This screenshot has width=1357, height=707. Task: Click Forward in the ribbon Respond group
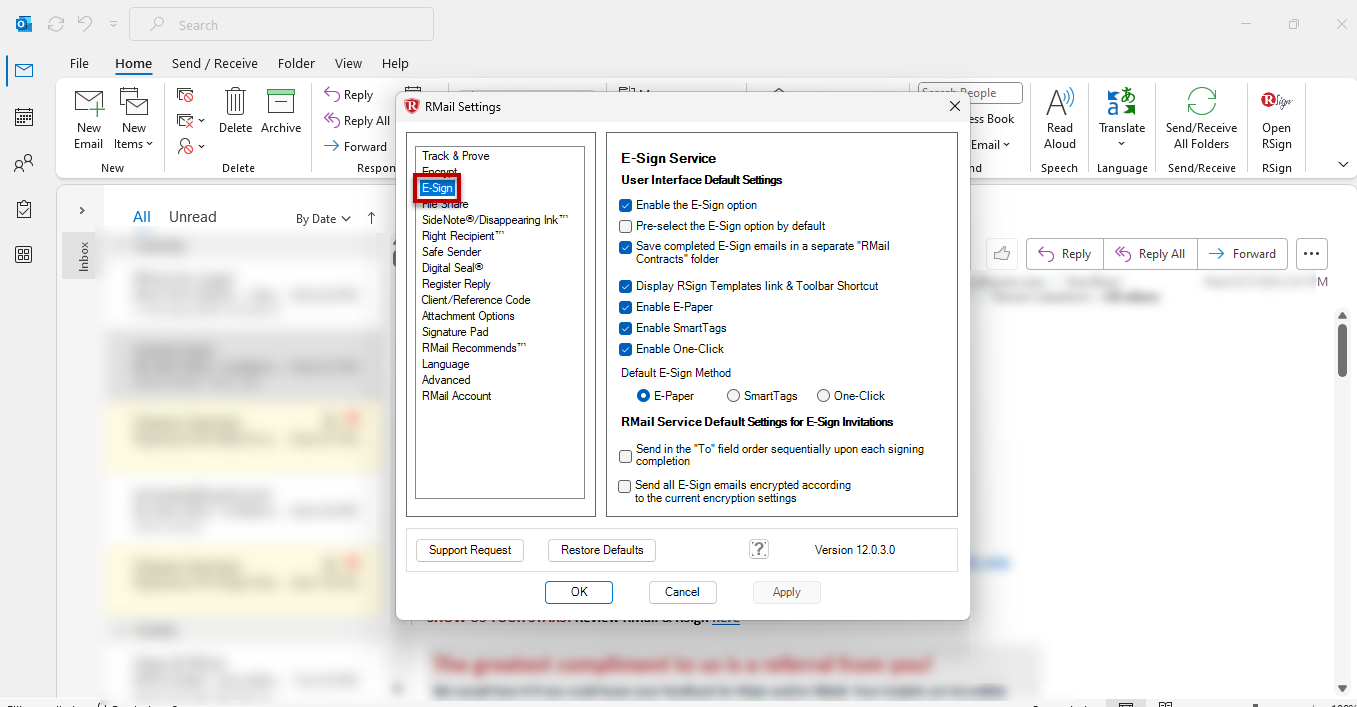[x=356, y=146]
